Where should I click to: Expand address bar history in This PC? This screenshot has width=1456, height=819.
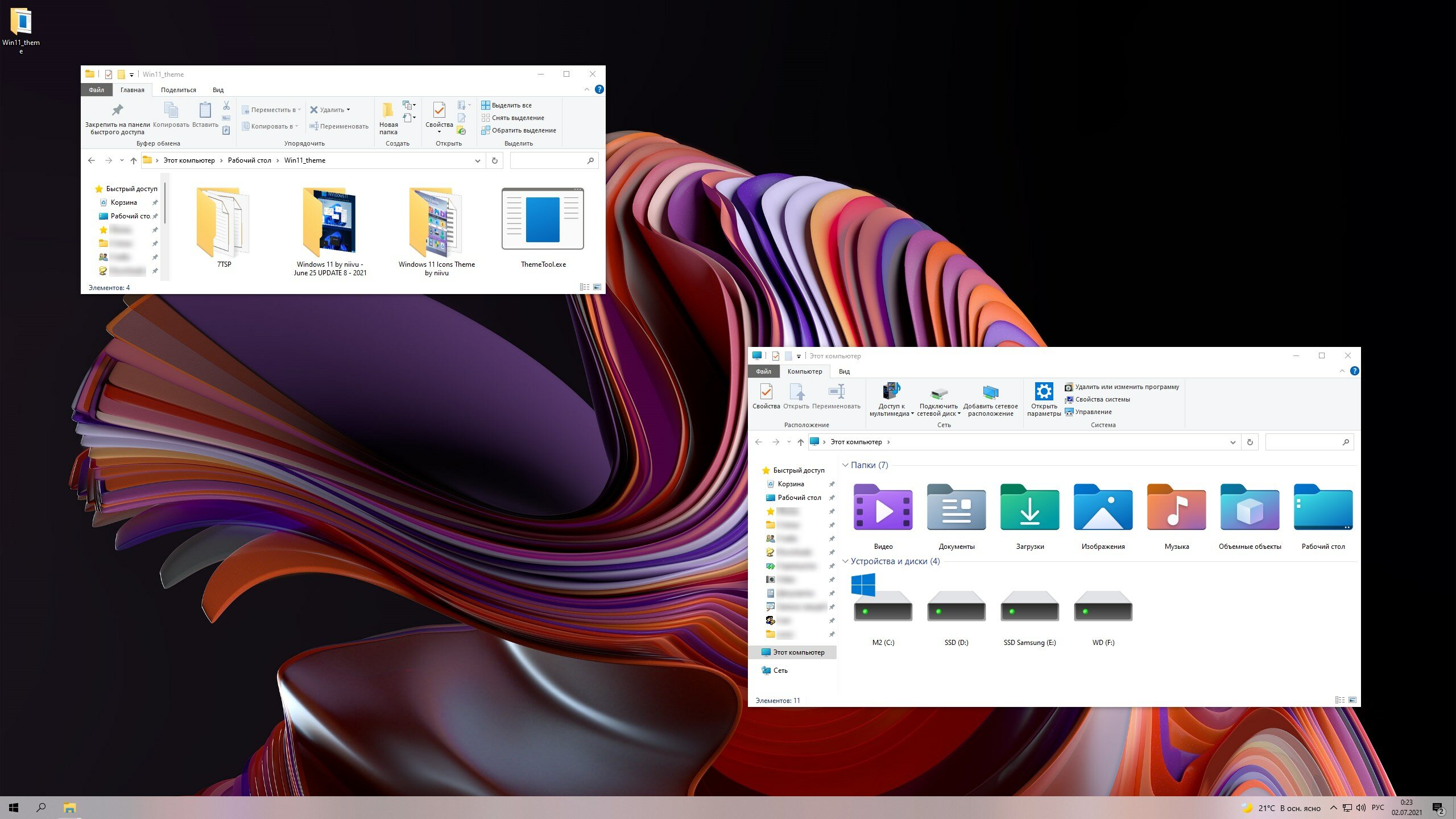(x=1232, y=442)
